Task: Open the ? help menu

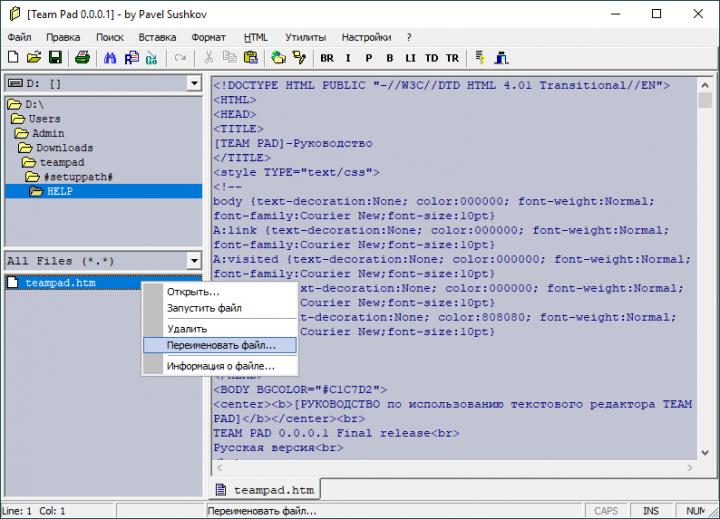Action: click(x=409, y=37)
